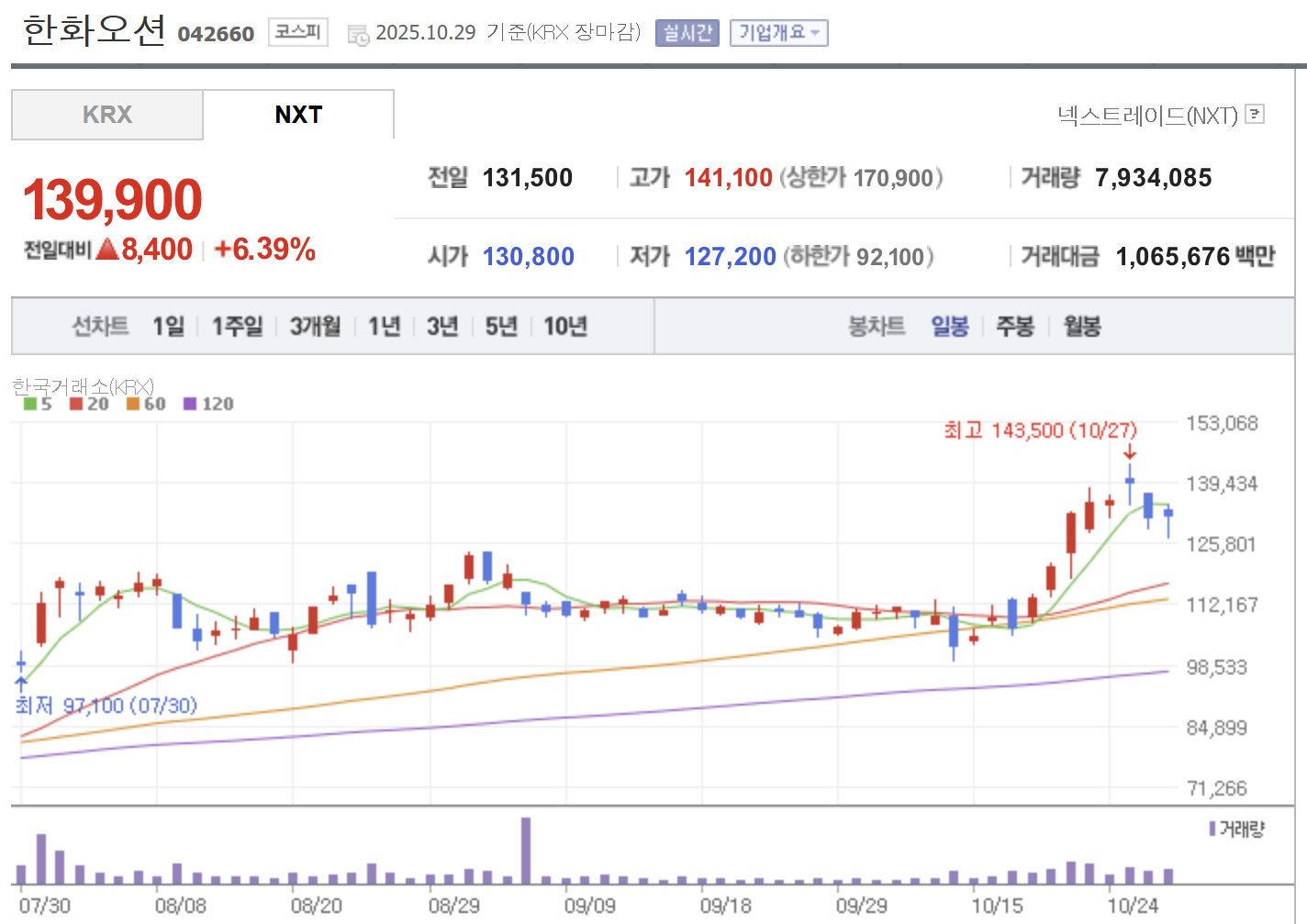
Task: Show the 10년 line chart
Action: tap(565, 326)
